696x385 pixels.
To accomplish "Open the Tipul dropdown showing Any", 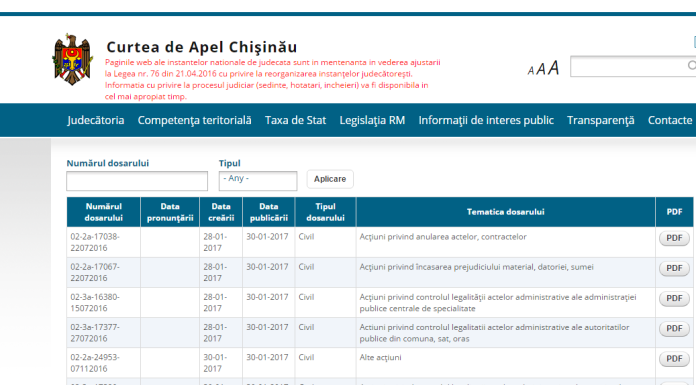I will coord(258,181).
